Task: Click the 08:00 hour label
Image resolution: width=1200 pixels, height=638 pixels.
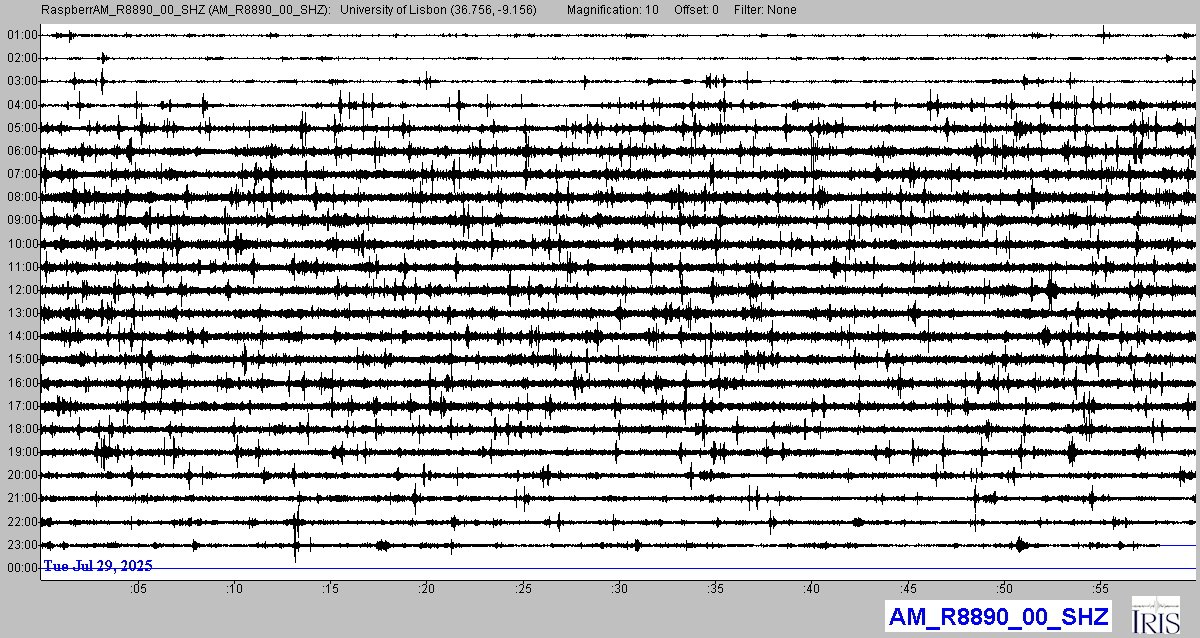Action: point(21,197)
